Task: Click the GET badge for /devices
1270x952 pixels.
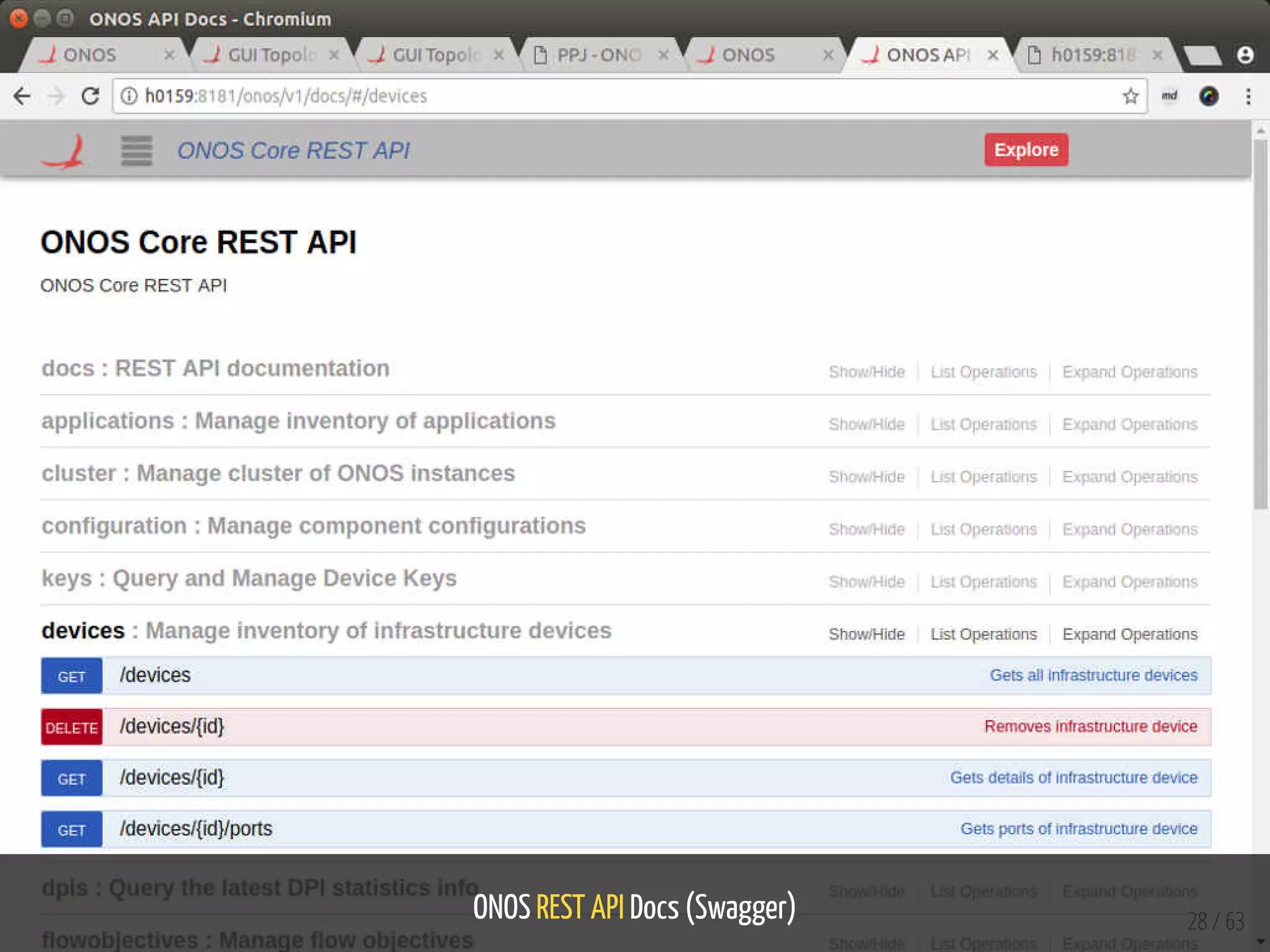Action: tap(71, 676)
